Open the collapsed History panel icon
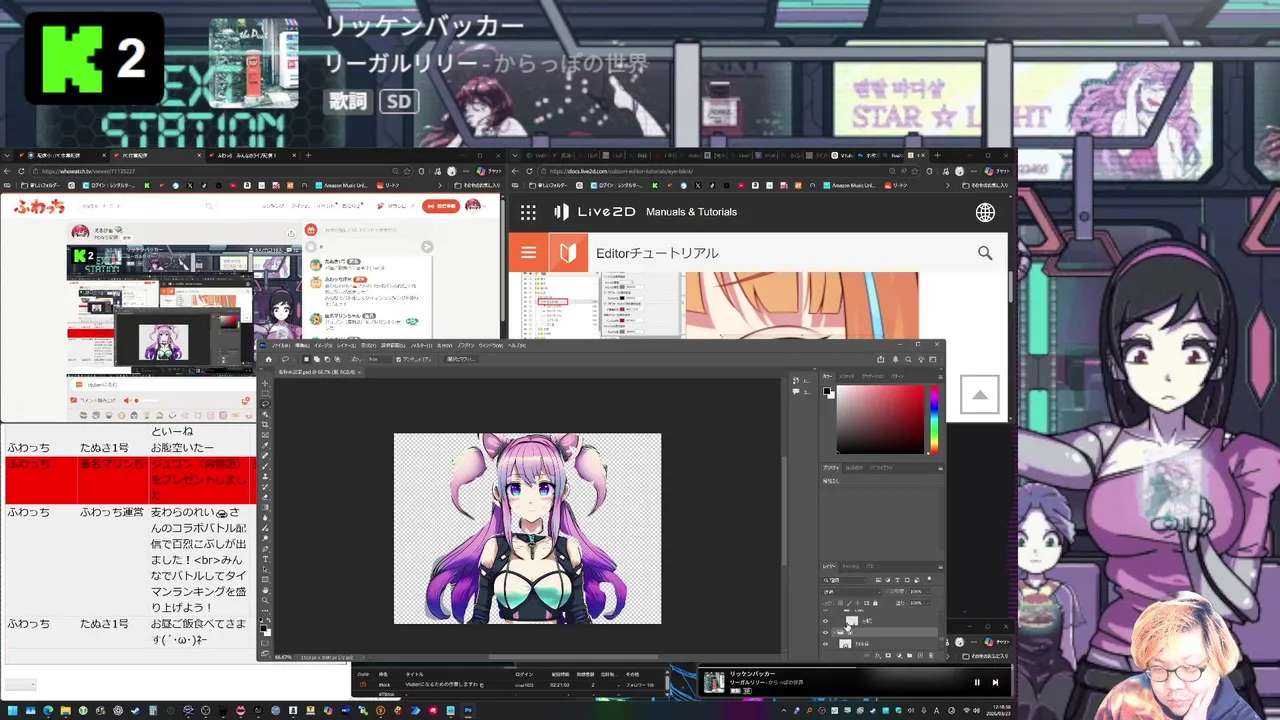1280x720 pixels. click(796, 381)
